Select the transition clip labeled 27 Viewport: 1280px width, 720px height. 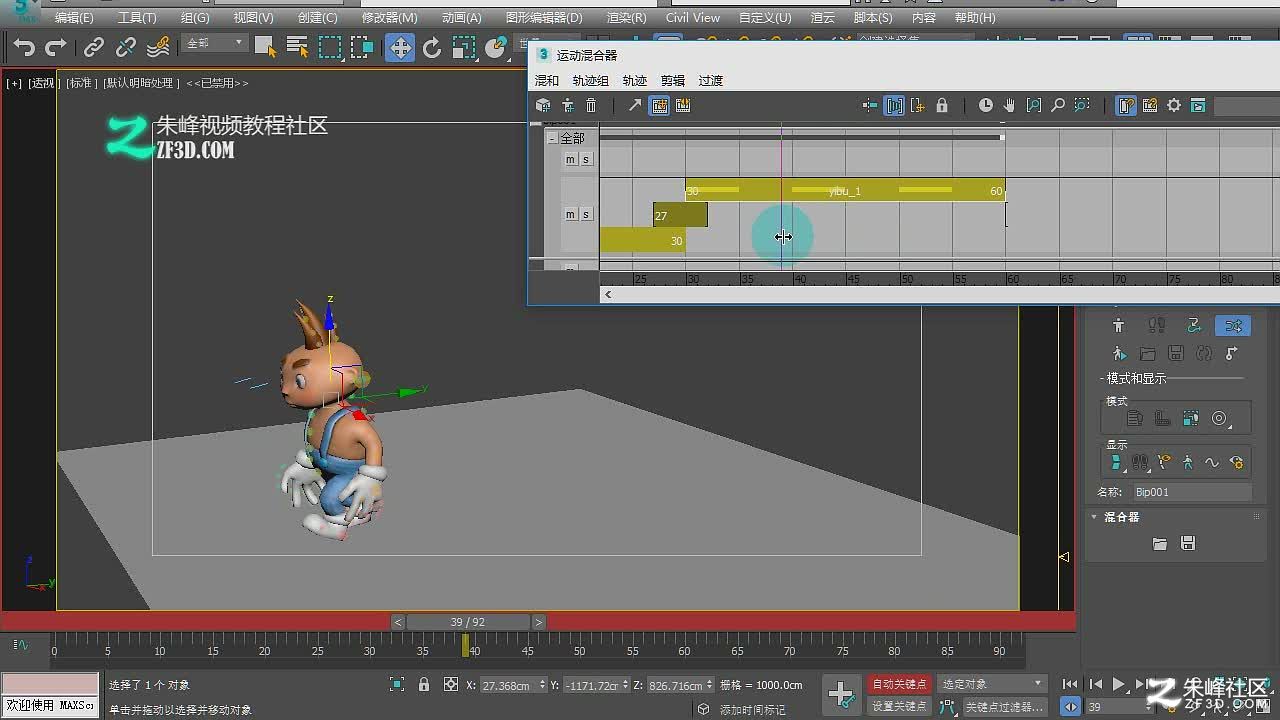(680, 215)
